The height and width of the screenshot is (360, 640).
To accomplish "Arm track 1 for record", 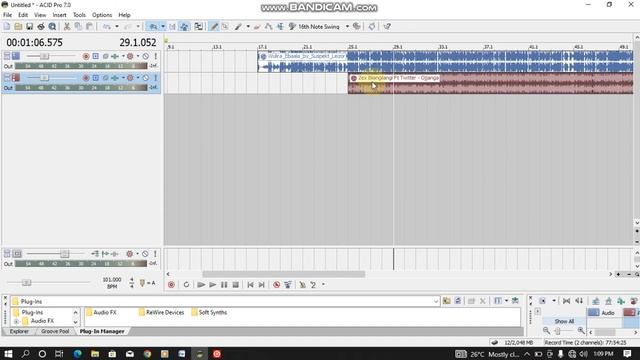I will (x=86, y=56).
